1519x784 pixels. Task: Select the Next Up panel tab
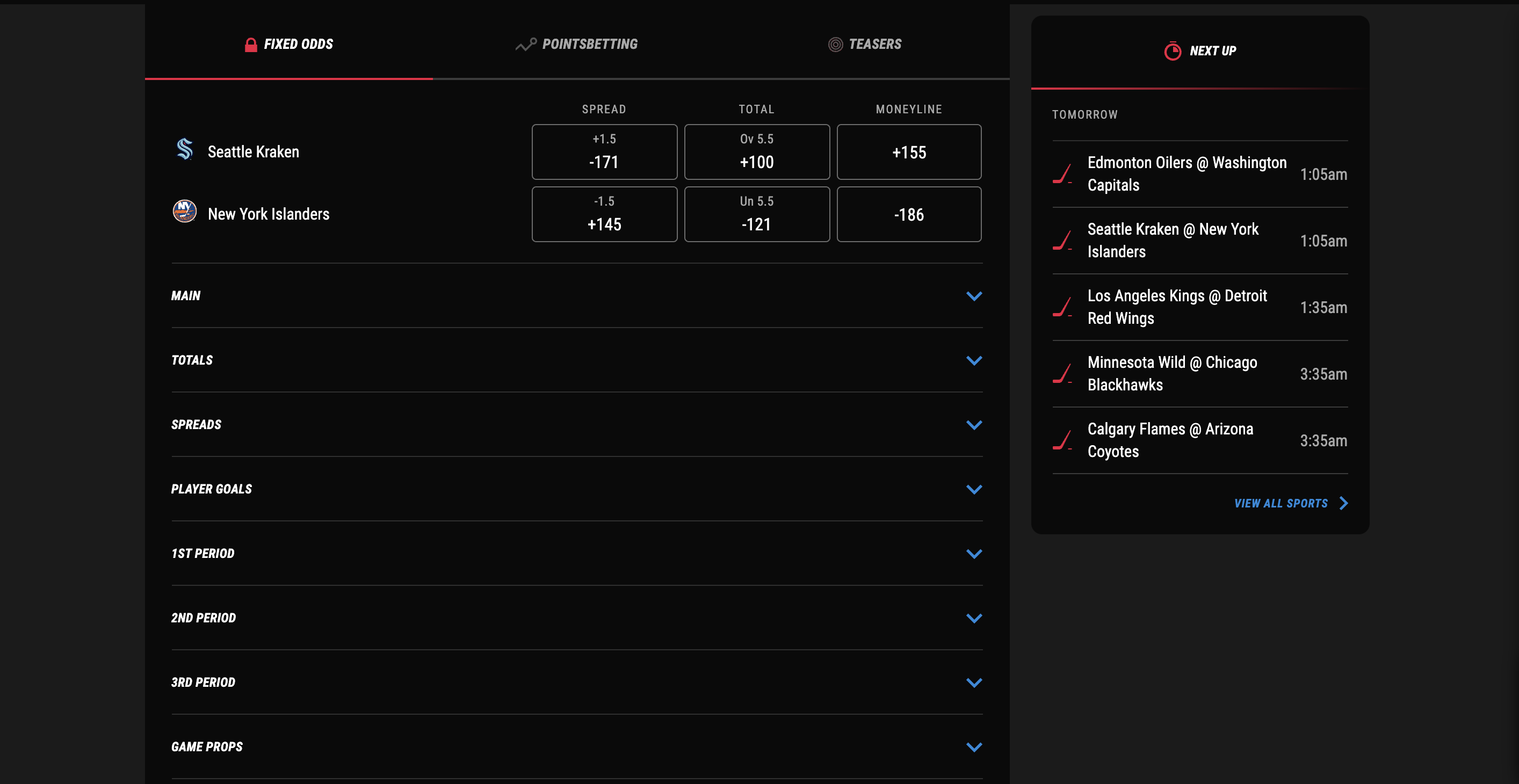click(x=1200, y=52)
